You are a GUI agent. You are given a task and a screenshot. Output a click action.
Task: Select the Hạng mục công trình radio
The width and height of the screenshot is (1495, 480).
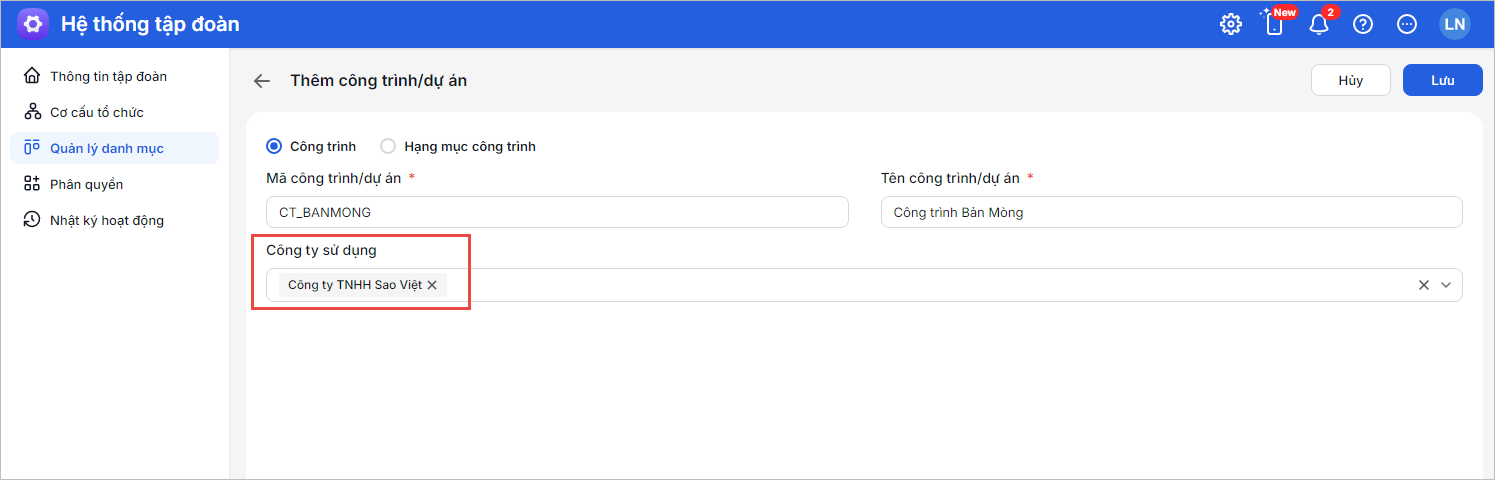point(388,146)
